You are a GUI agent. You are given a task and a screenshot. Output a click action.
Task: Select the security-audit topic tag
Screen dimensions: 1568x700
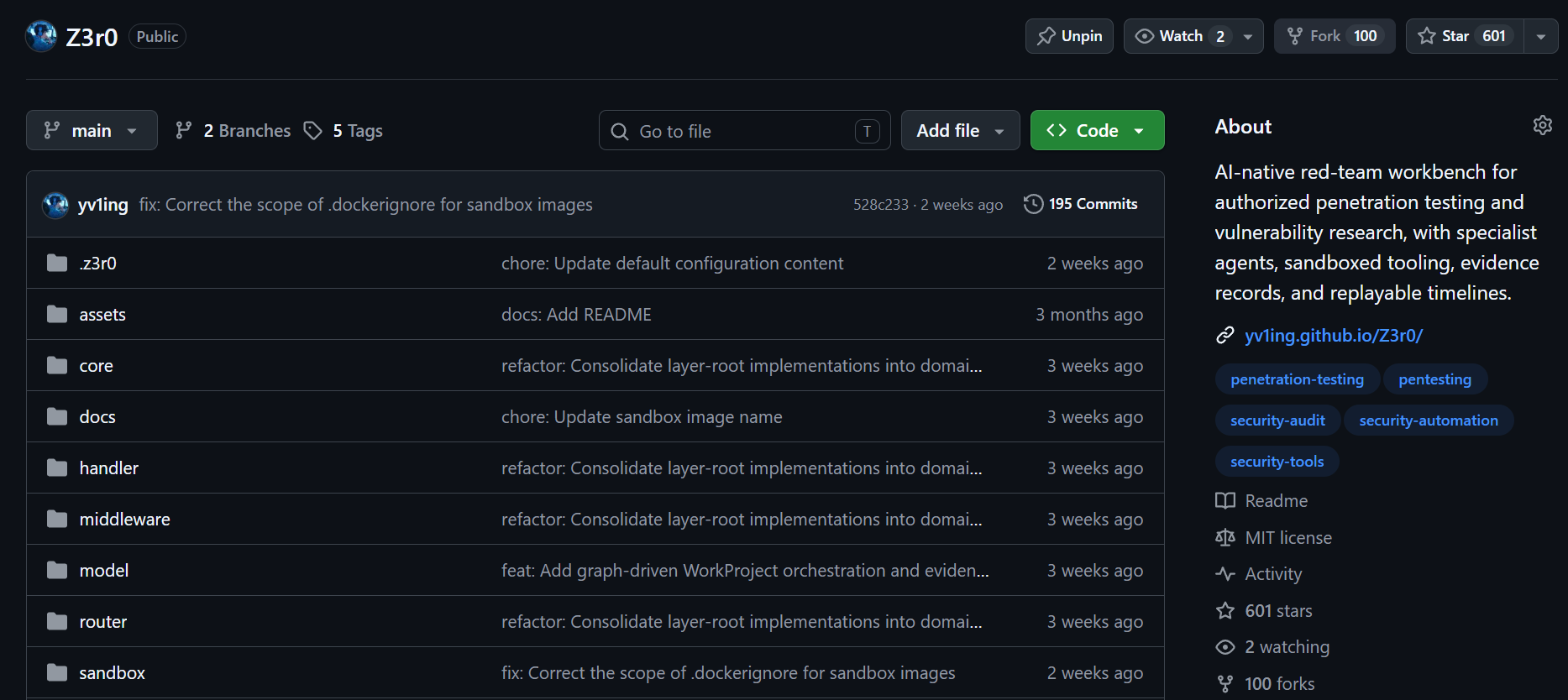pos(1277,421)
